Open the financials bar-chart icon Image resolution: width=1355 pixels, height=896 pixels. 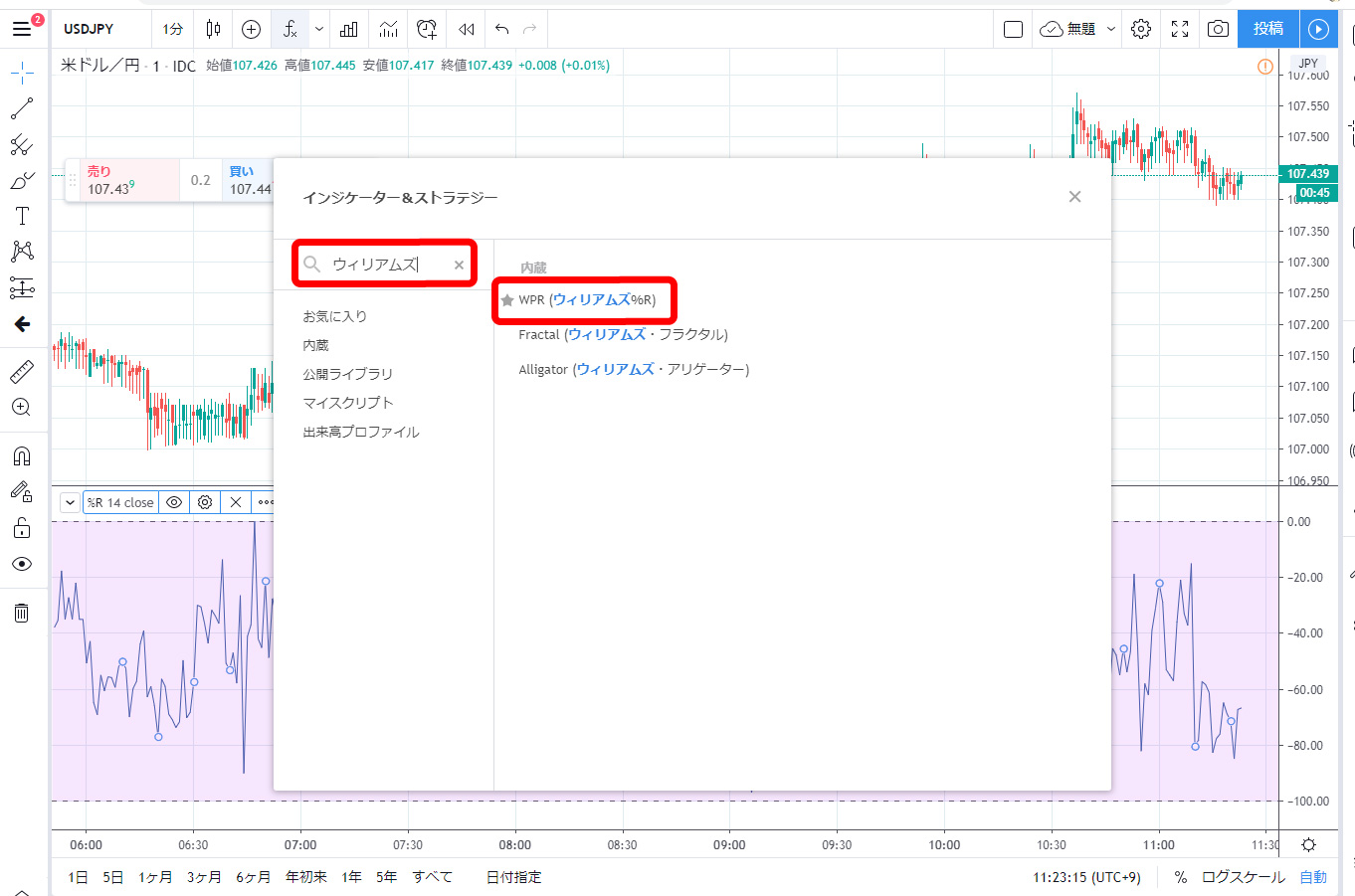pos(348,29)
